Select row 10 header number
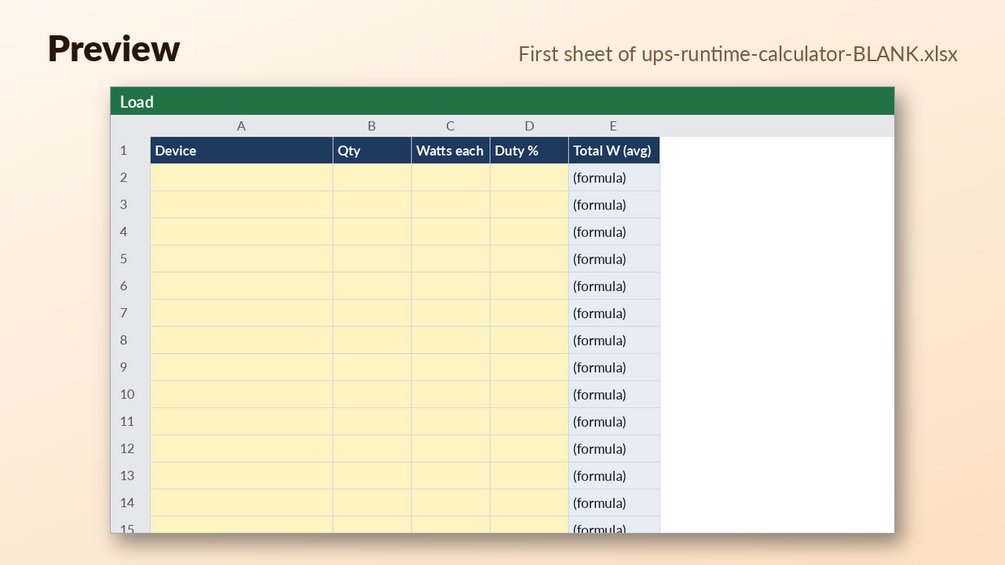1005x565 pixels. 128,395
